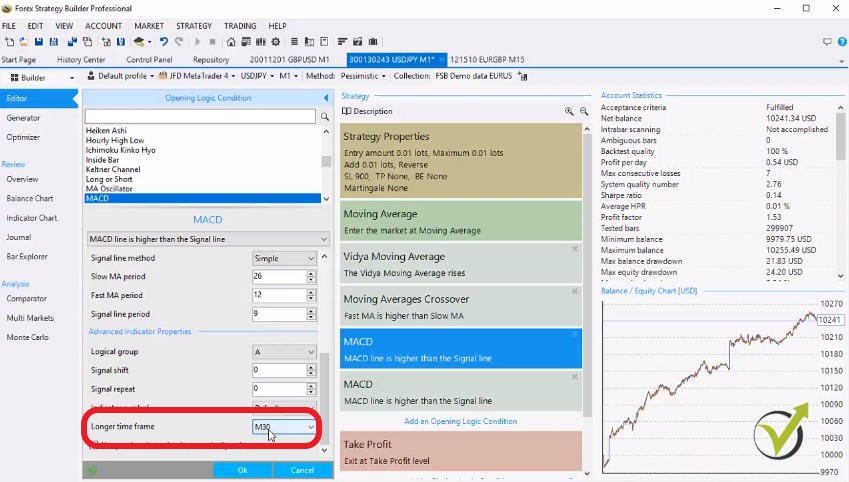Open the Optimizer section in sidebar
Screen dimensions: 849x482
tap(23, 138)
